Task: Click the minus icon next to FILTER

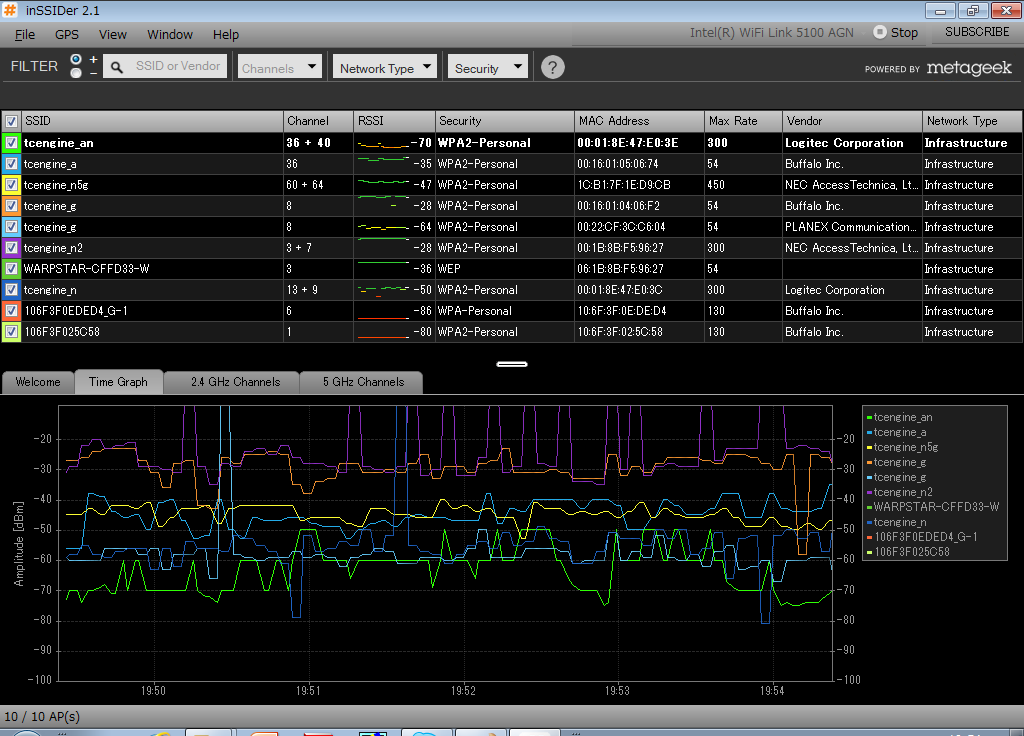Action: tap(93, 73)
